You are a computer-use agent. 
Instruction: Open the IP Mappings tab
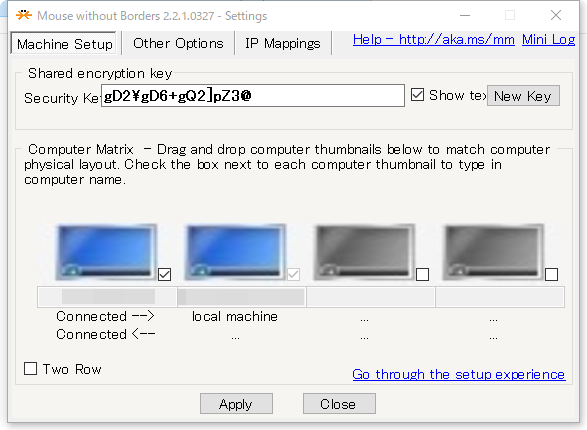(x=283, y=43)
